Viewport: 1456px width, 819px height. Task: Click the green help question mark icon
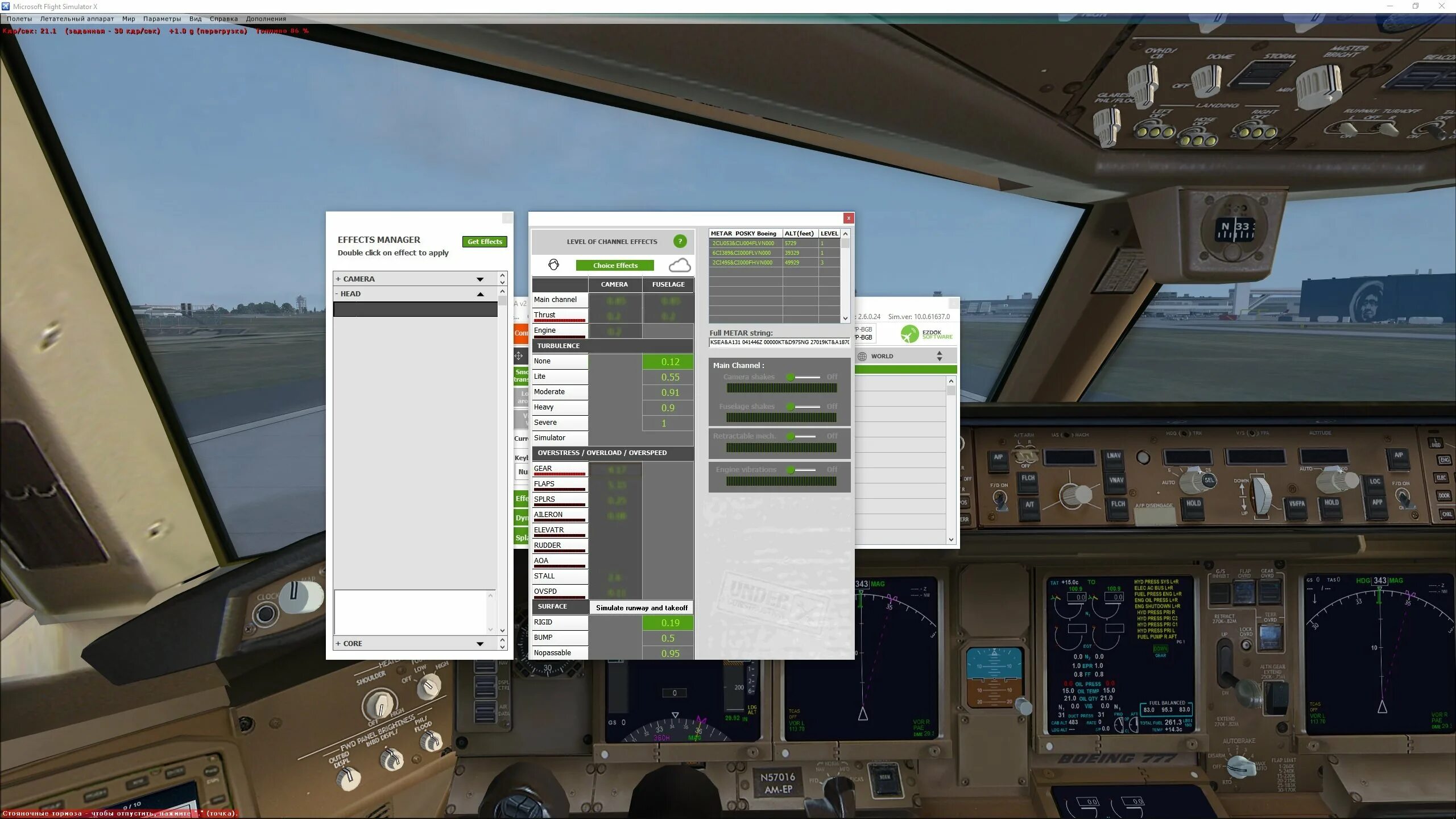pyautogui.click(x=680, y=241)
